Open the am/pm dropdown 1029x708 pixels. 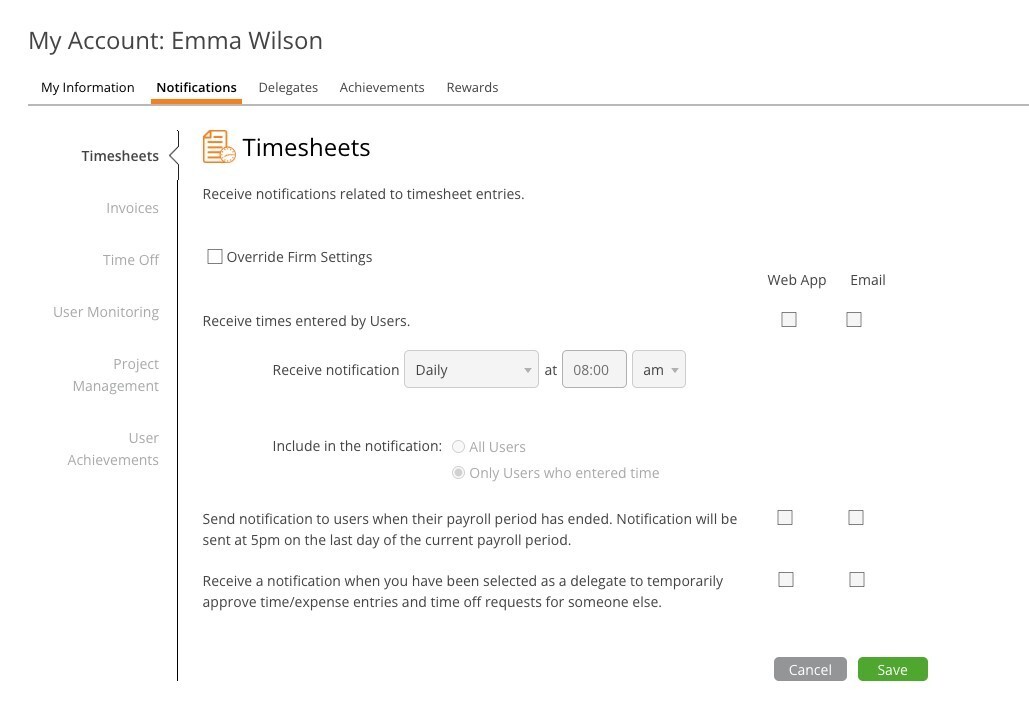point(659,369)
